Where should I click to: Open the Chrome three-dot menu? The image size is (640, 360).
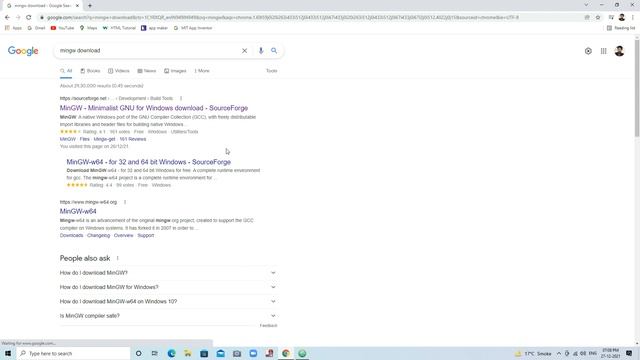click(x=633, y=18)
